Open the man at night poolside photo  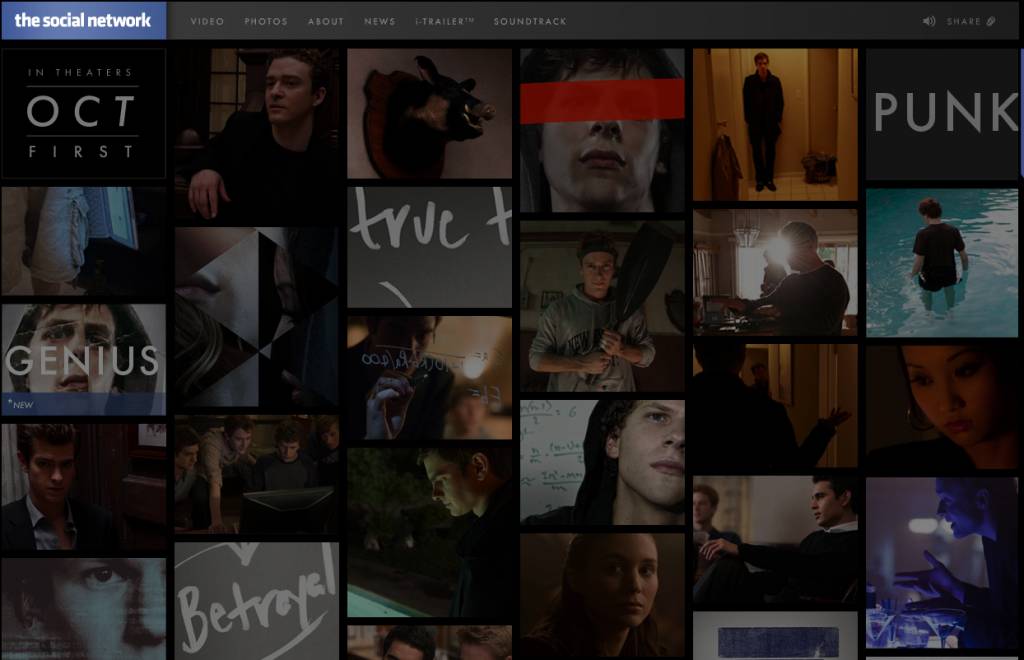tap(429, 532)
